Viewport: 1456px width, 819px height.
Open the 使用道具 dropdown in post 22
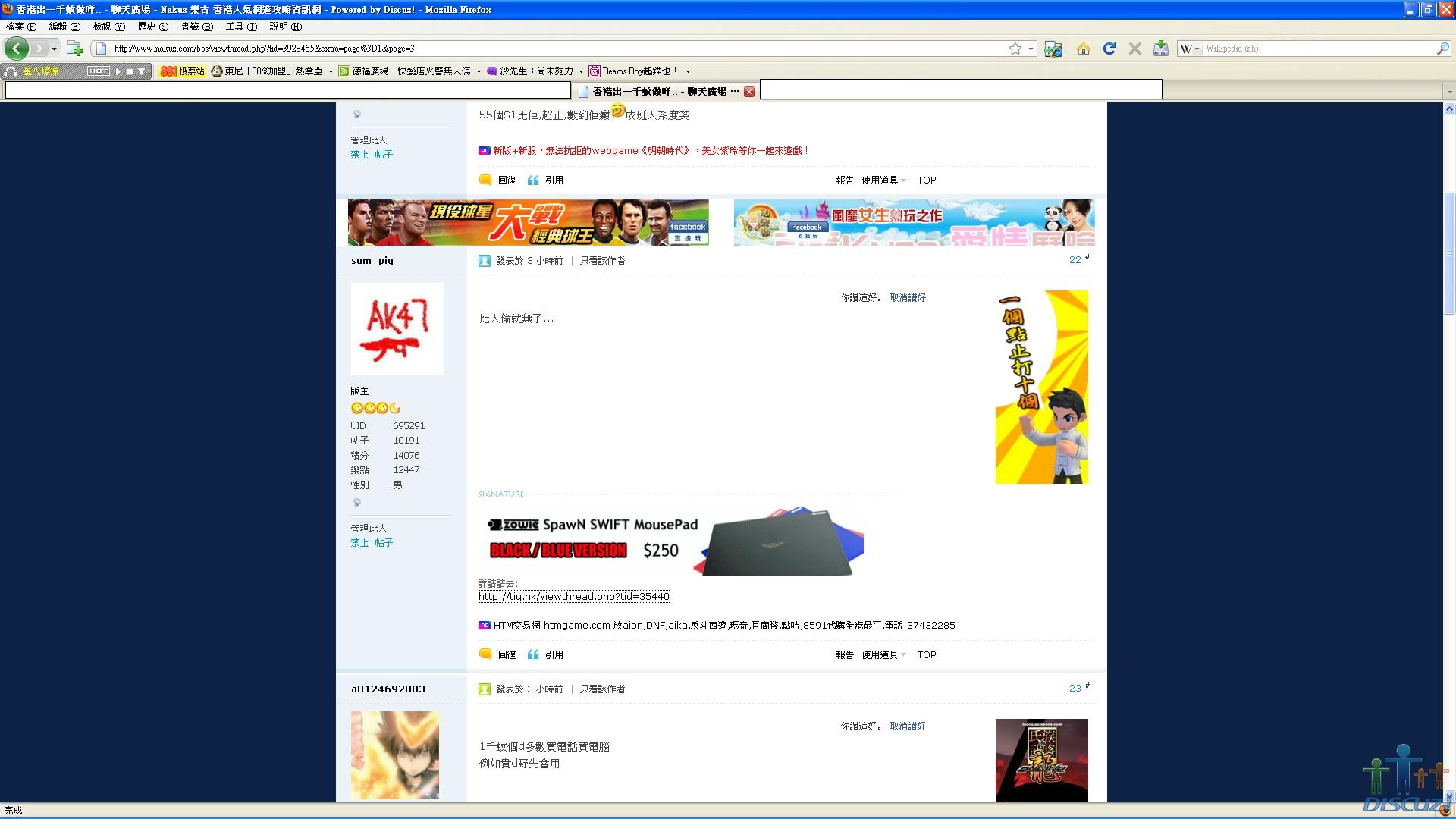pyautogui.click(x=883, y=655)
